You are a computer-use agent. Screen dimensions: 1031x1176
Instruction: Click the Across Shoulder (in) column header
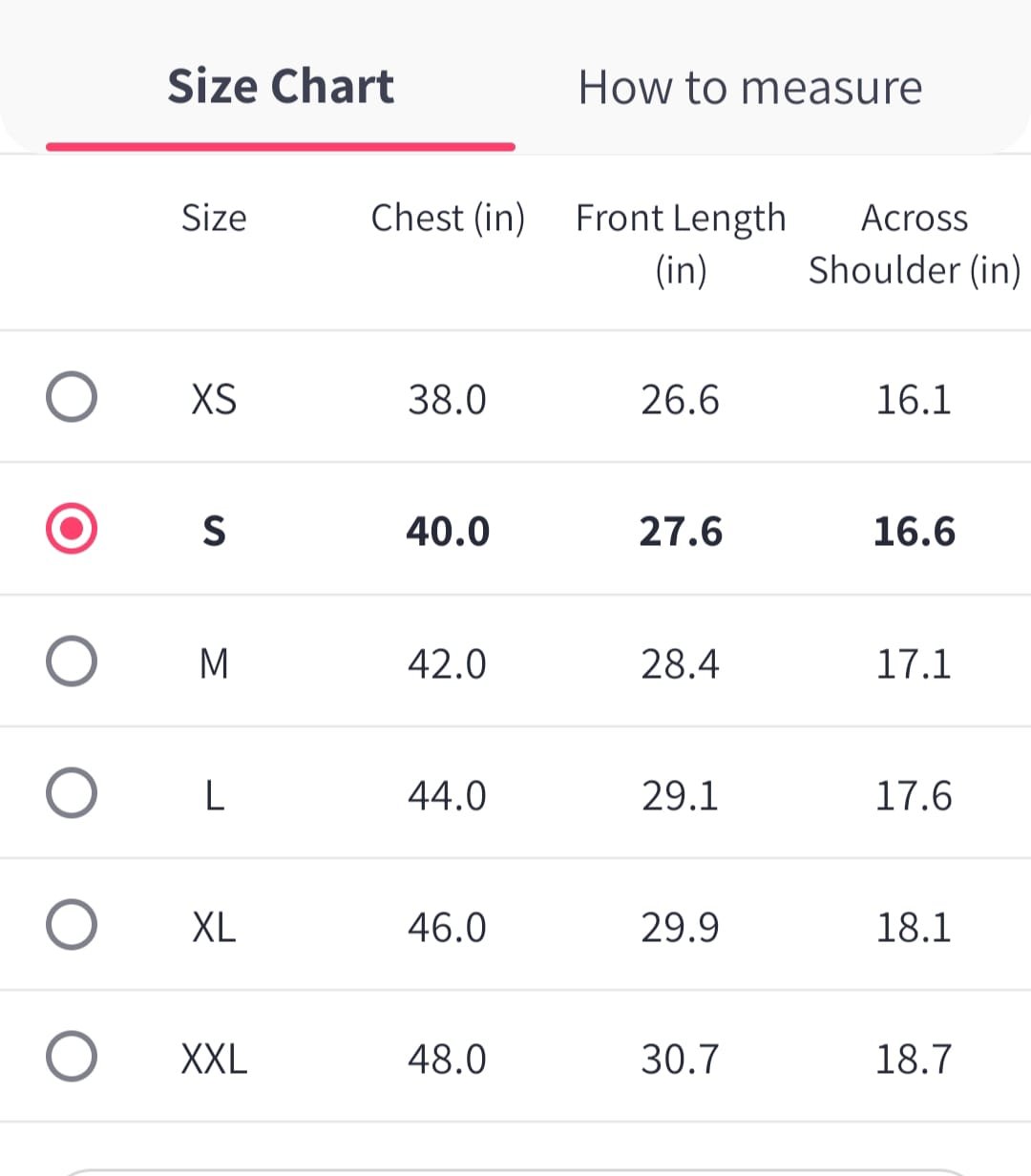(914, 243)
